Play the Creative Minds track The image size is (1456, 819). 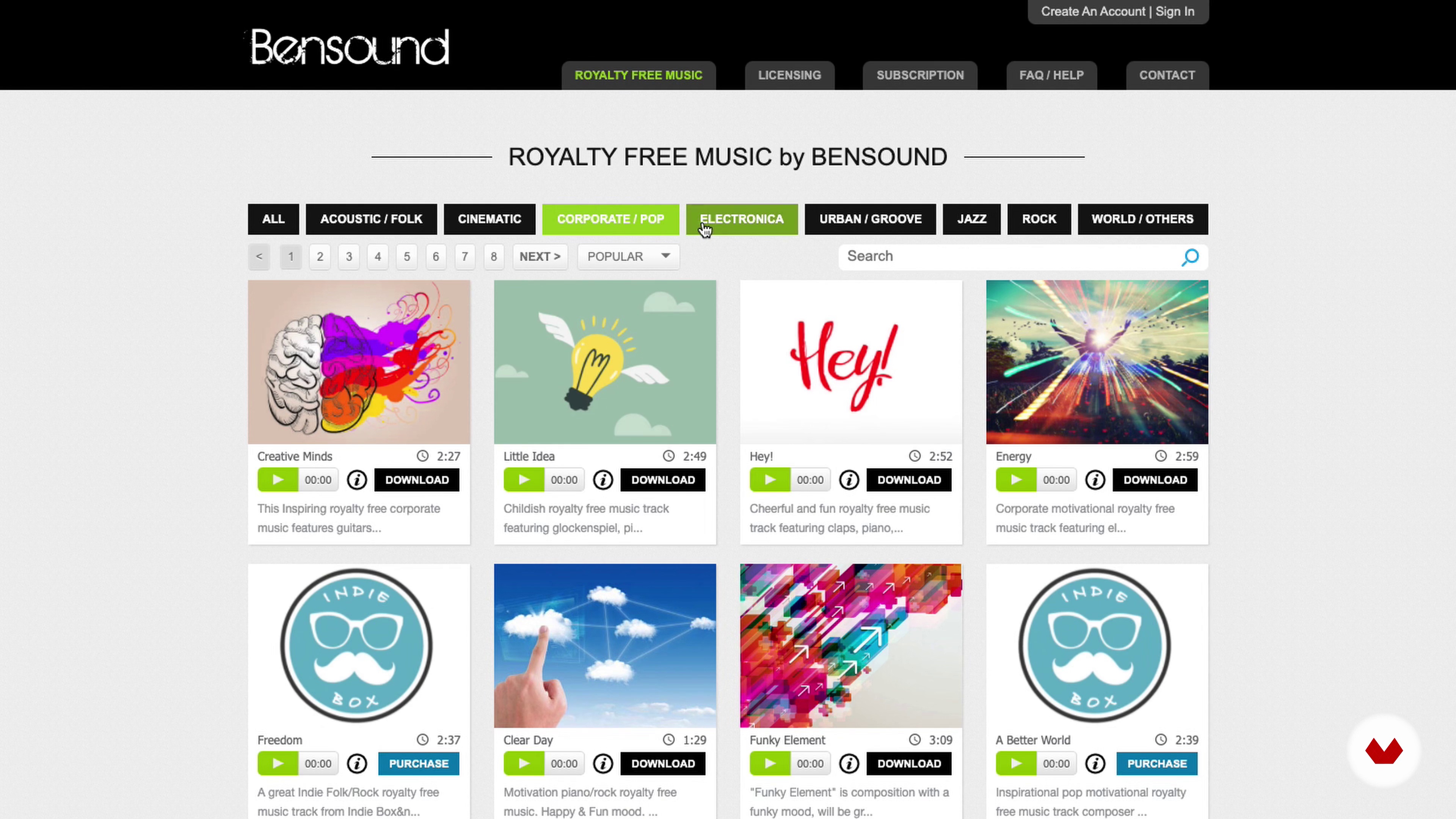pos(278,480)
